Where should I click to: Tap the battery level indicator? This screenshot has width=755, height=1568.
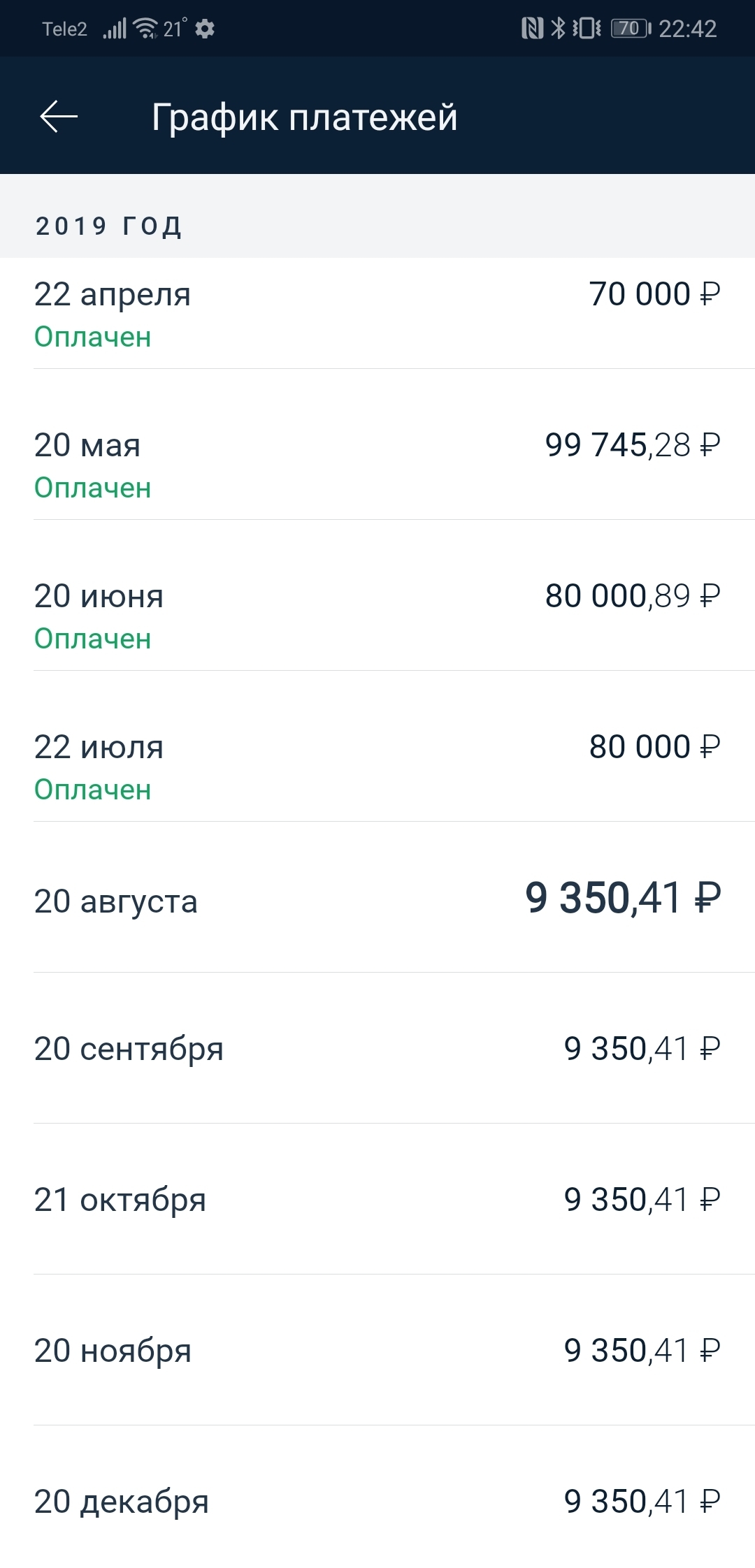[x=631, y=29]
